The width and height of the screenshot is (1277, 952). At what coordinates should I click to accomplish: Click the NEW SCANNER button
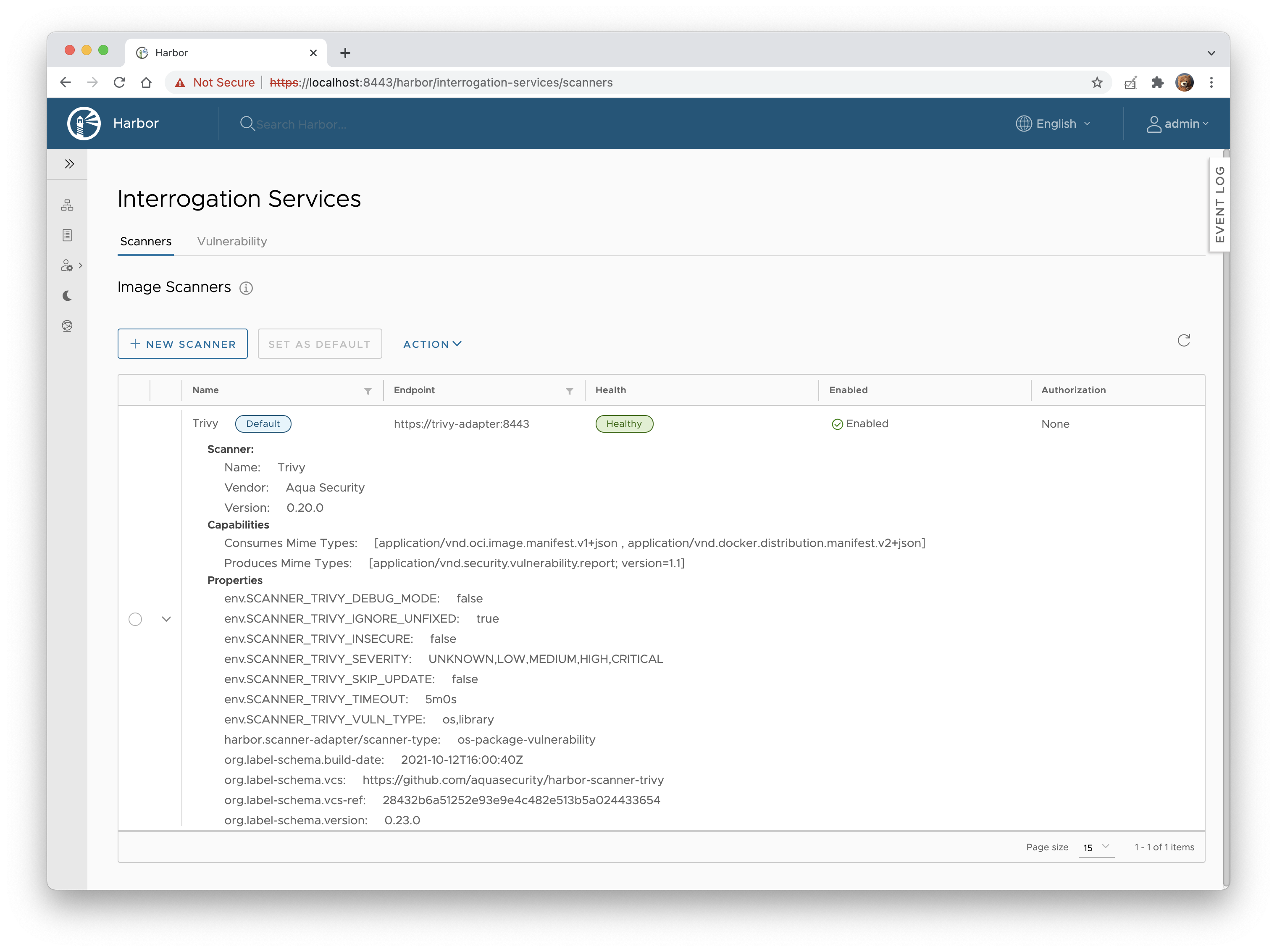(x=183, y=344)
